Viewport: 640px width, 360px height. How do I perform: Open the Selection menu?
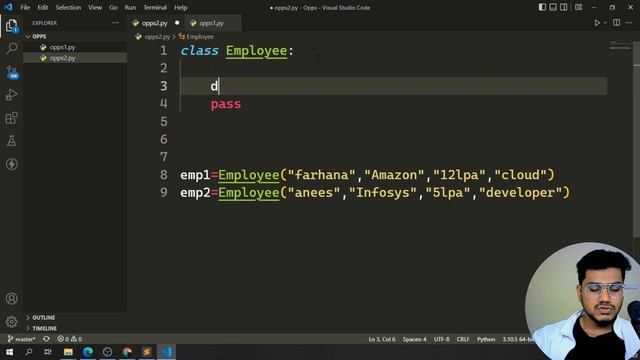pyautogui.click(x=68, y=7)
